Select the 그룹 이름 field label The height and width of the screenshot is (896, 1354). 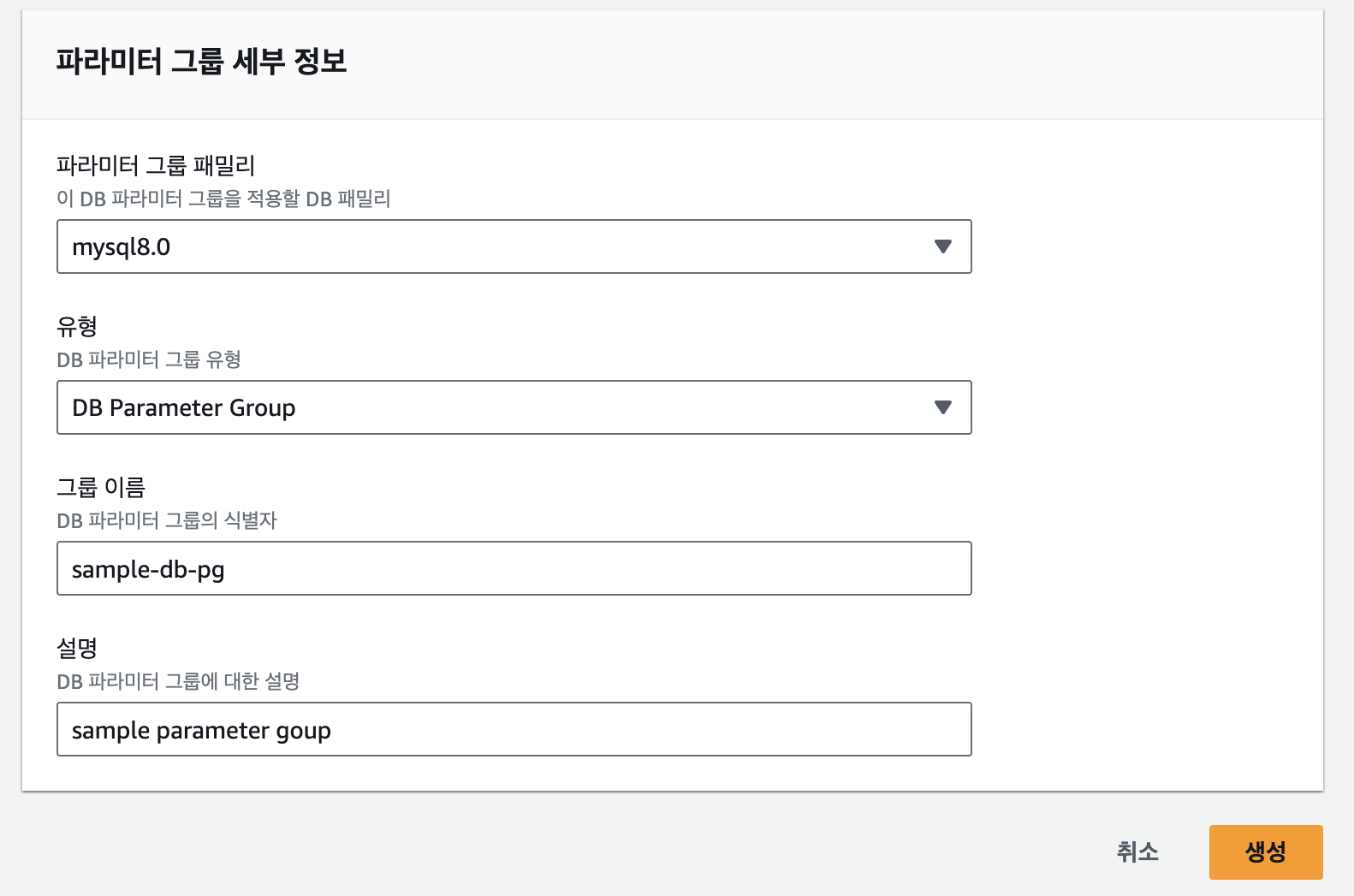101,487
